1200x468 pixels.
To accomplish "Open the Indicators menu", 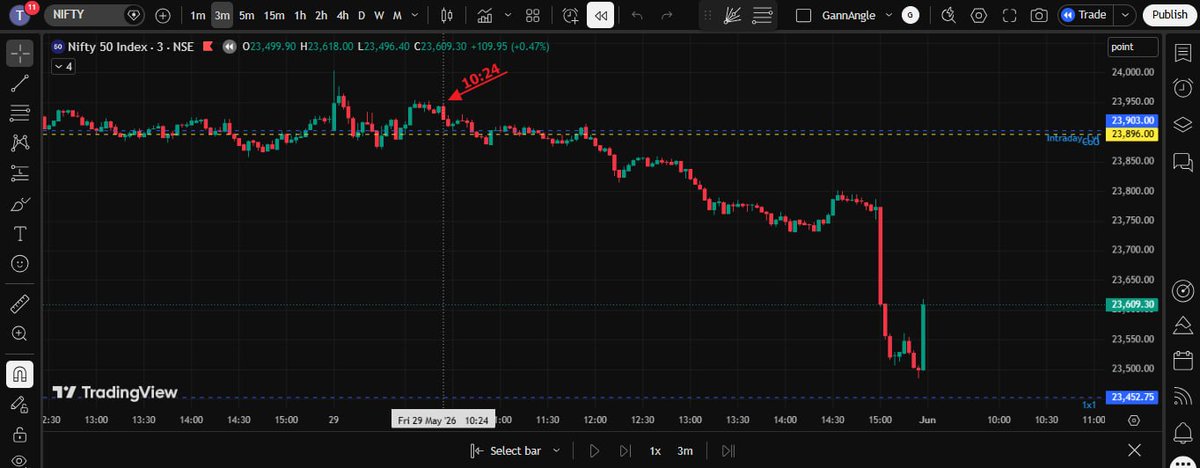I will coord(485,15).
